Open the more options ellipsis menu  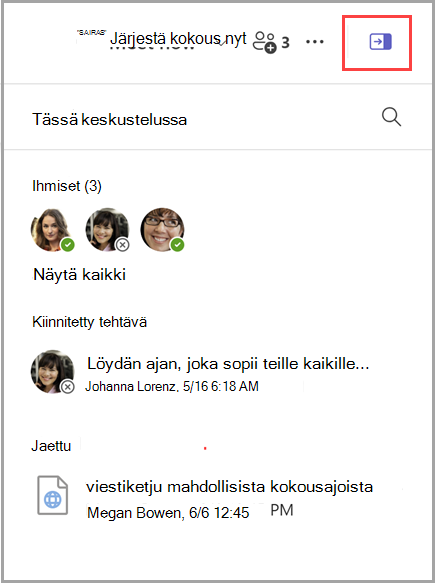click(x=315, y=42)
